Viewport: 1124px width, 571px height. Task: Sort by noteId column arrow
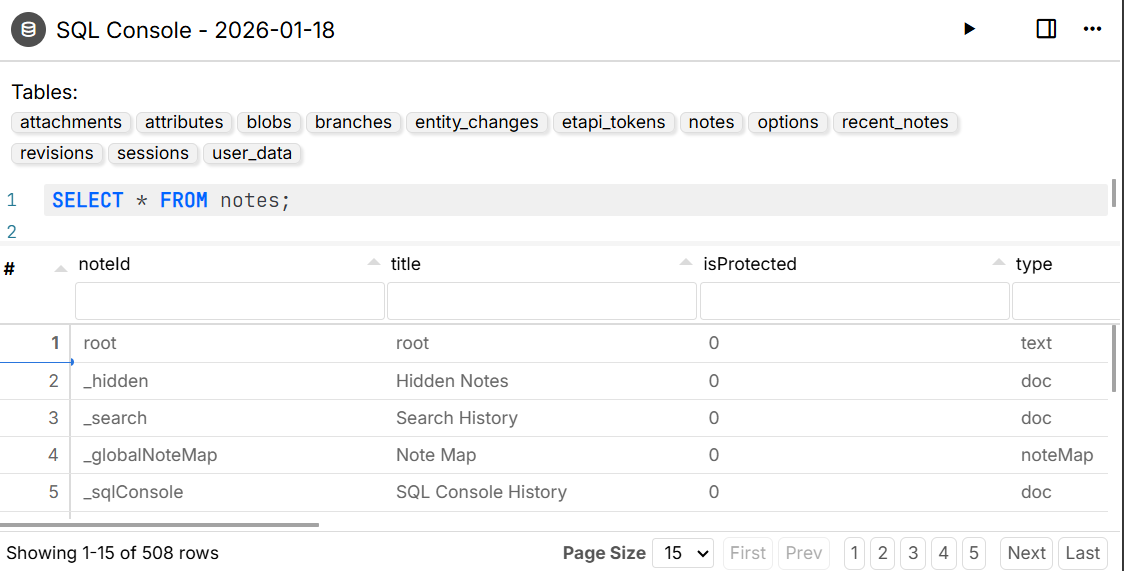pyautogui.click(x=61, y=266)
